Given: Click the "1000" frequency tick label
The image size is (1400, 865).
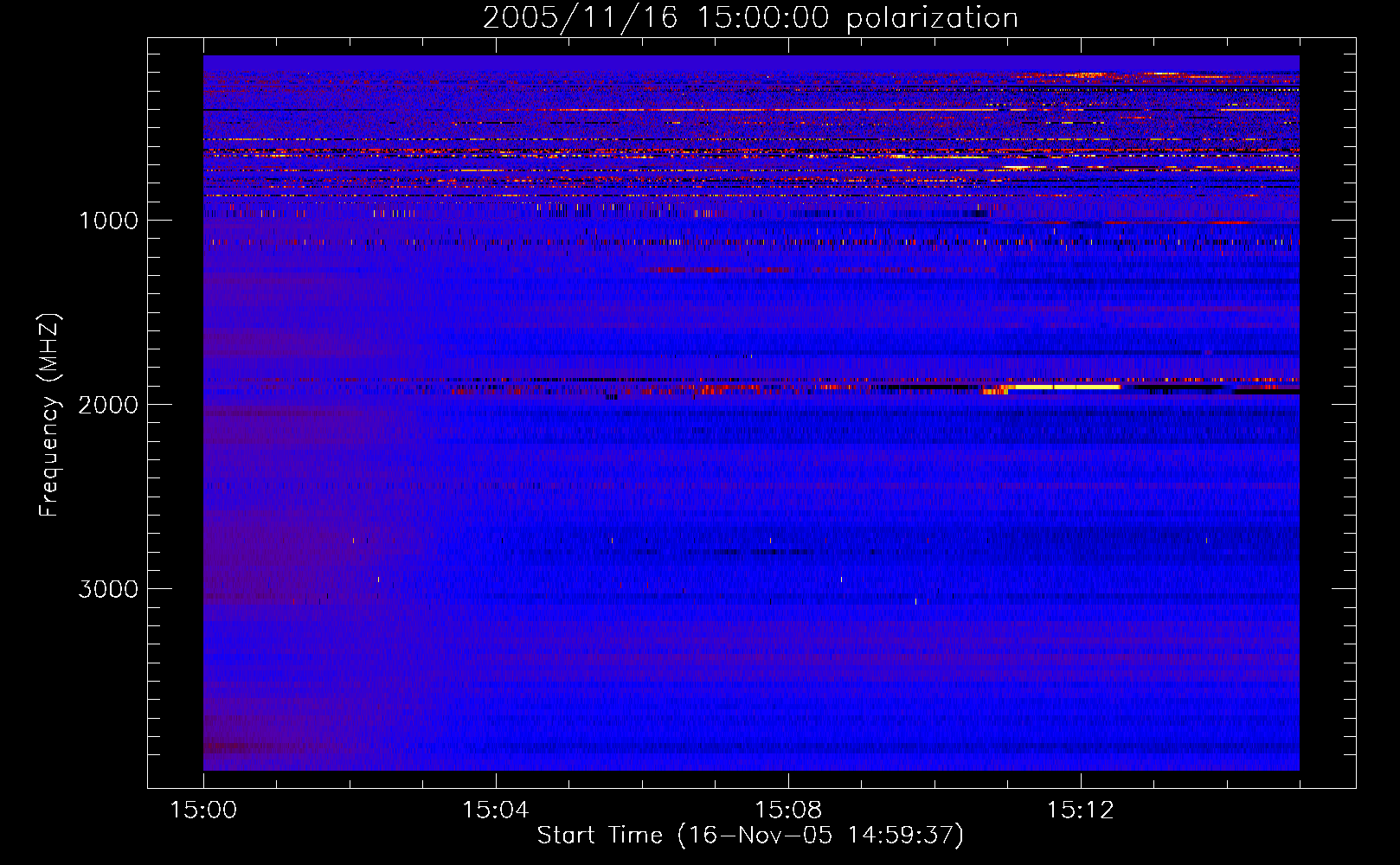Looking at the screenshot, I should [x=109, y=221].
